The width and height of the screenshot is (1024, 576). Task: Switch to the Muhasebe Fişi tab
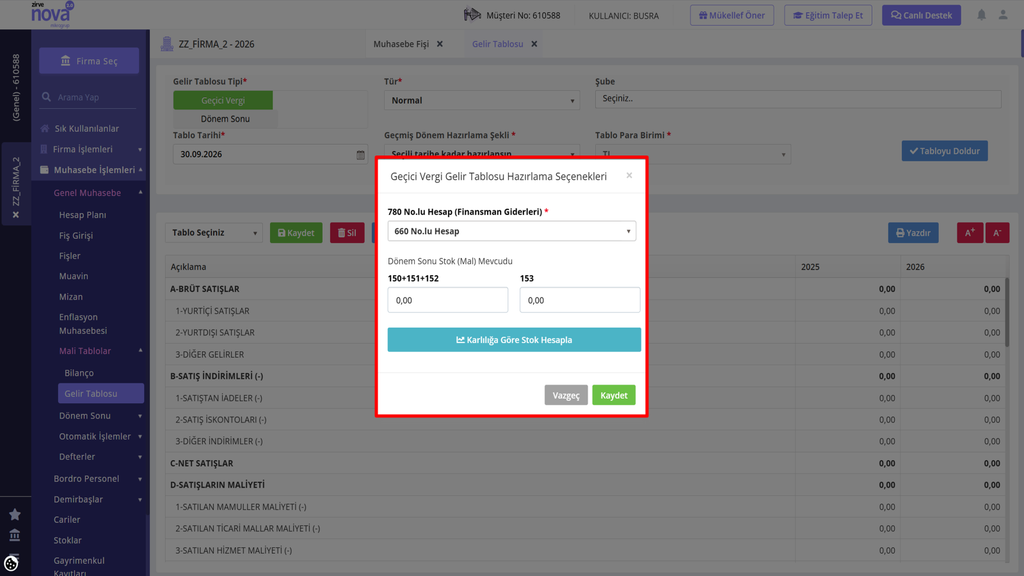pyautogui.click(x=401, y=44)
